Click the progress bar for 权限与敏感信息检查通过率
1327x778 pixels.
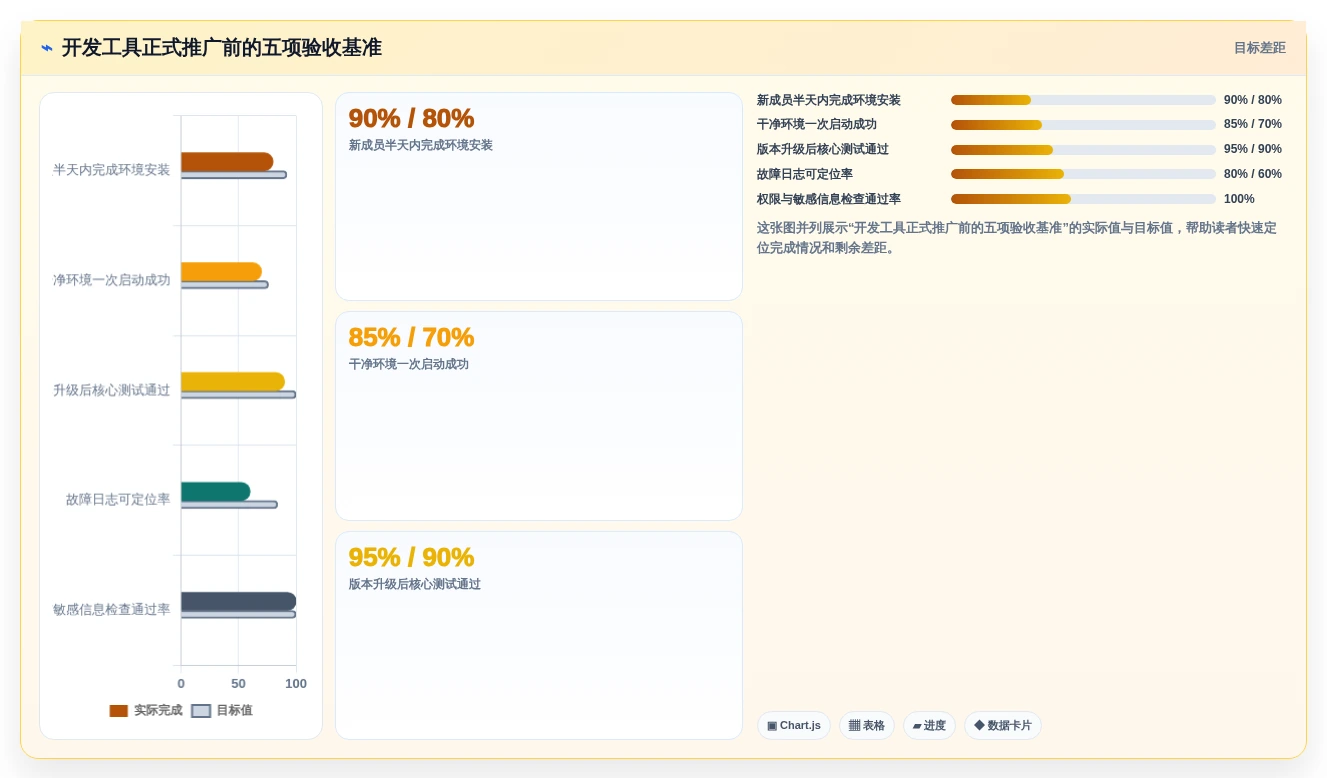[x=1083, y=199]
